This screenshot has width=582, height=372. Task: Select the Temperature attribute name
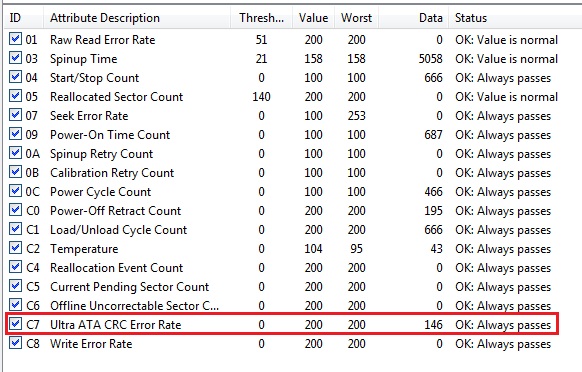coord(84,249)
